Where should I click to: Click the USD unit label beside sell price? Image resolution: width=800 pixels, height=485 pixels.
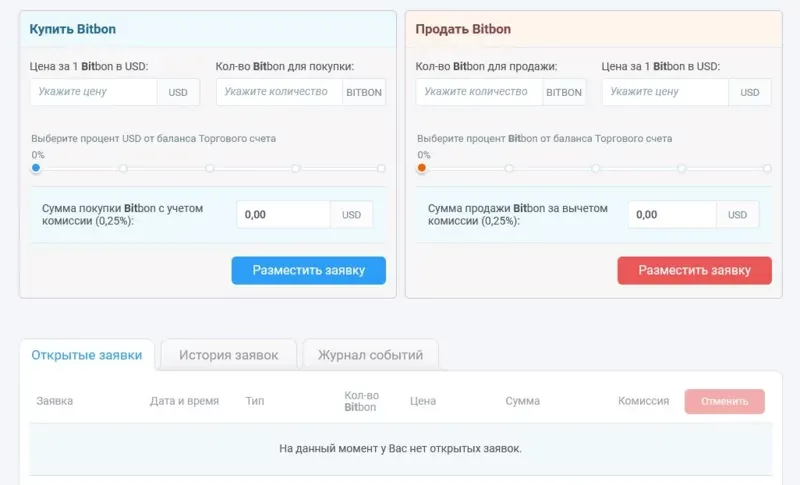tap(750, 92)
